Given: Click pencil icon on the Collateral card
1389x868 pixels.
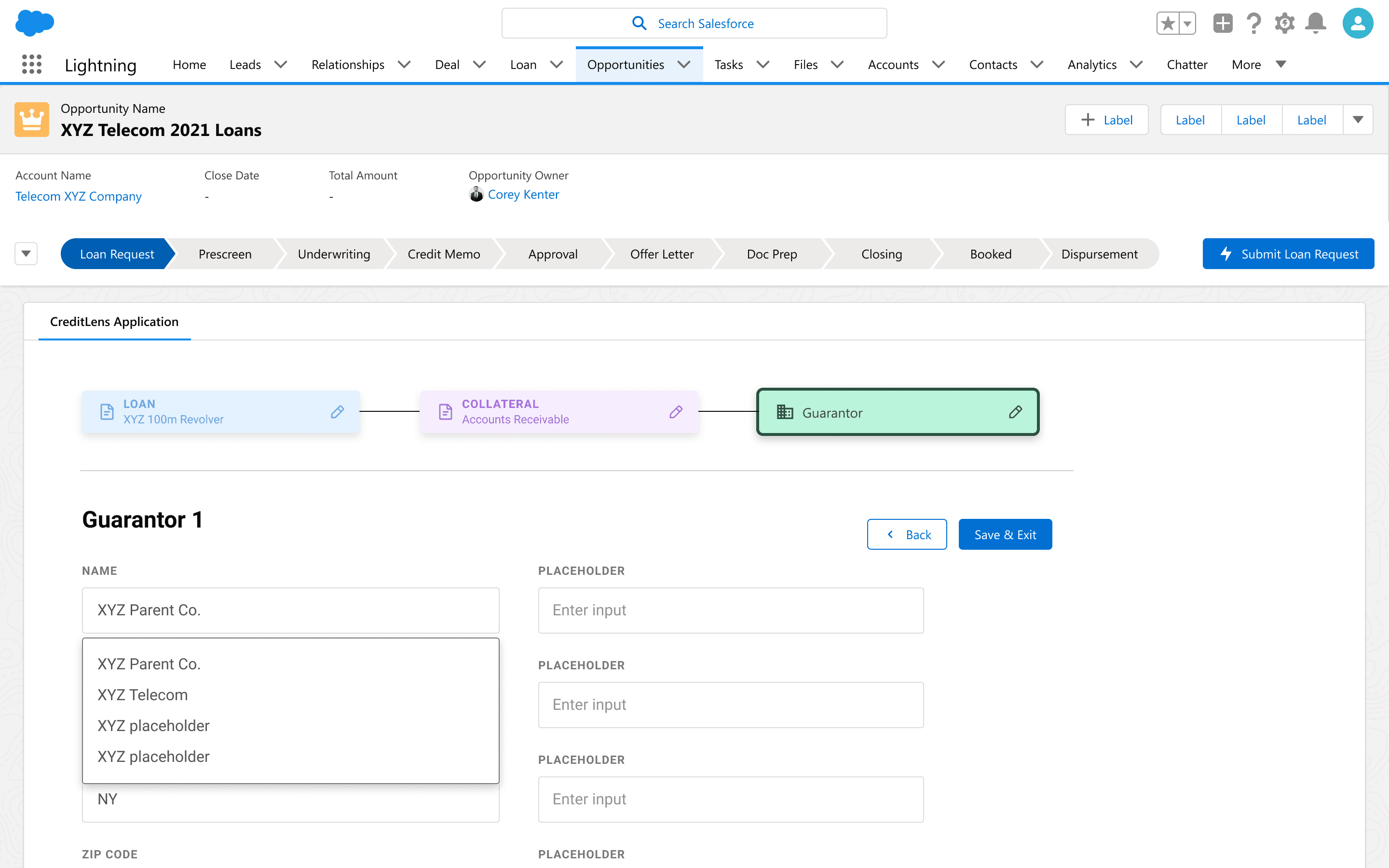Looking at the screenshot, I should [x=676, y=412].
